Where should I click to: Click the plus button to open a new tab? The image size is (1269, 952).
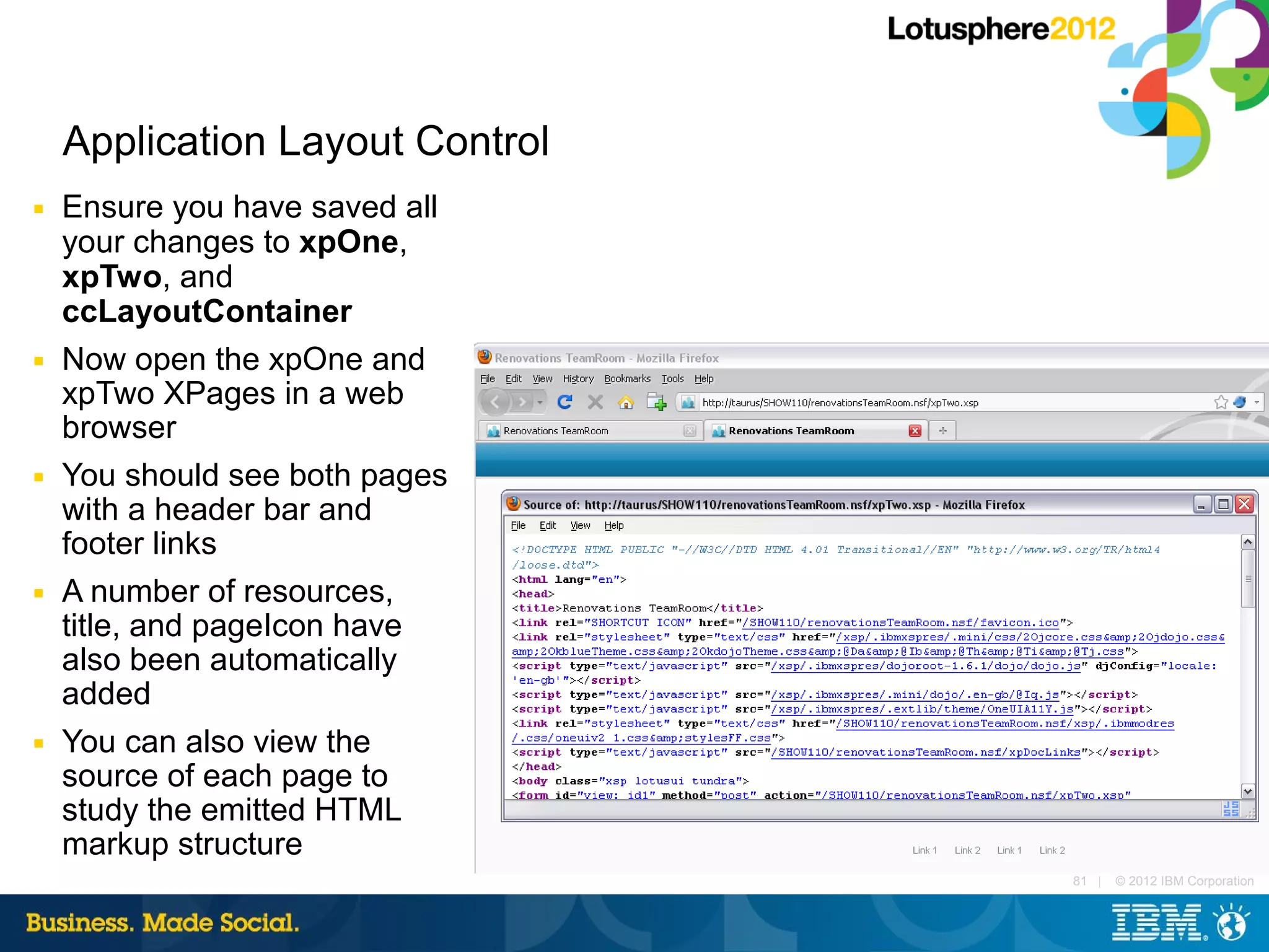942,430
